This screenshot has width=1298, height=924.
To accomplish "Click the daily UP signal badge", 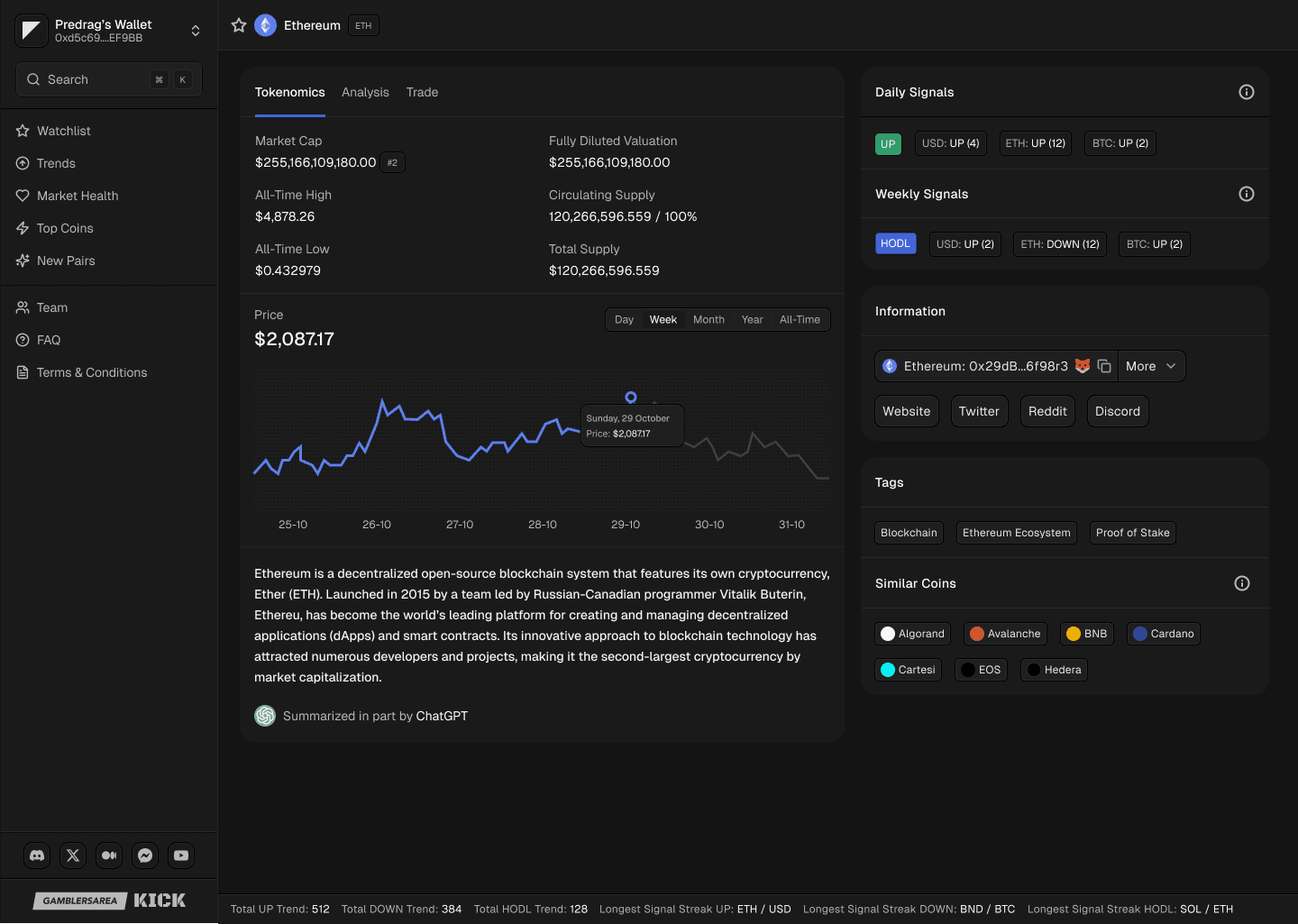I will coord(888,144).
